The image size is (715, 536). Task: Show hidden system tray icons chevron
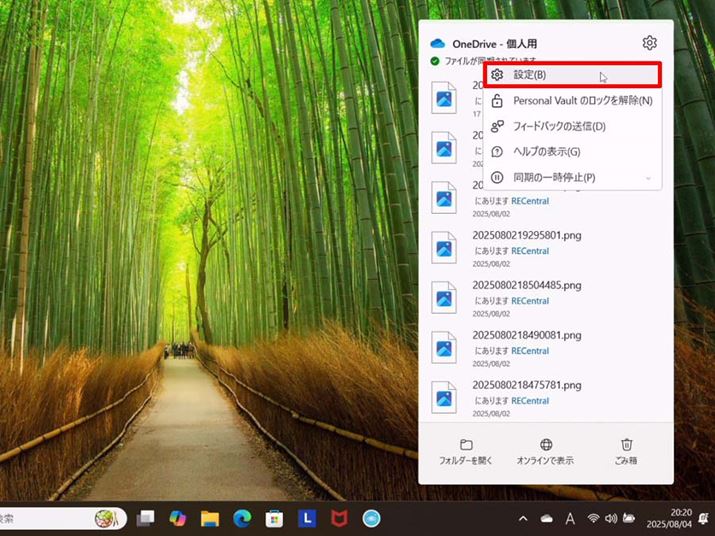tap(522, 518)
